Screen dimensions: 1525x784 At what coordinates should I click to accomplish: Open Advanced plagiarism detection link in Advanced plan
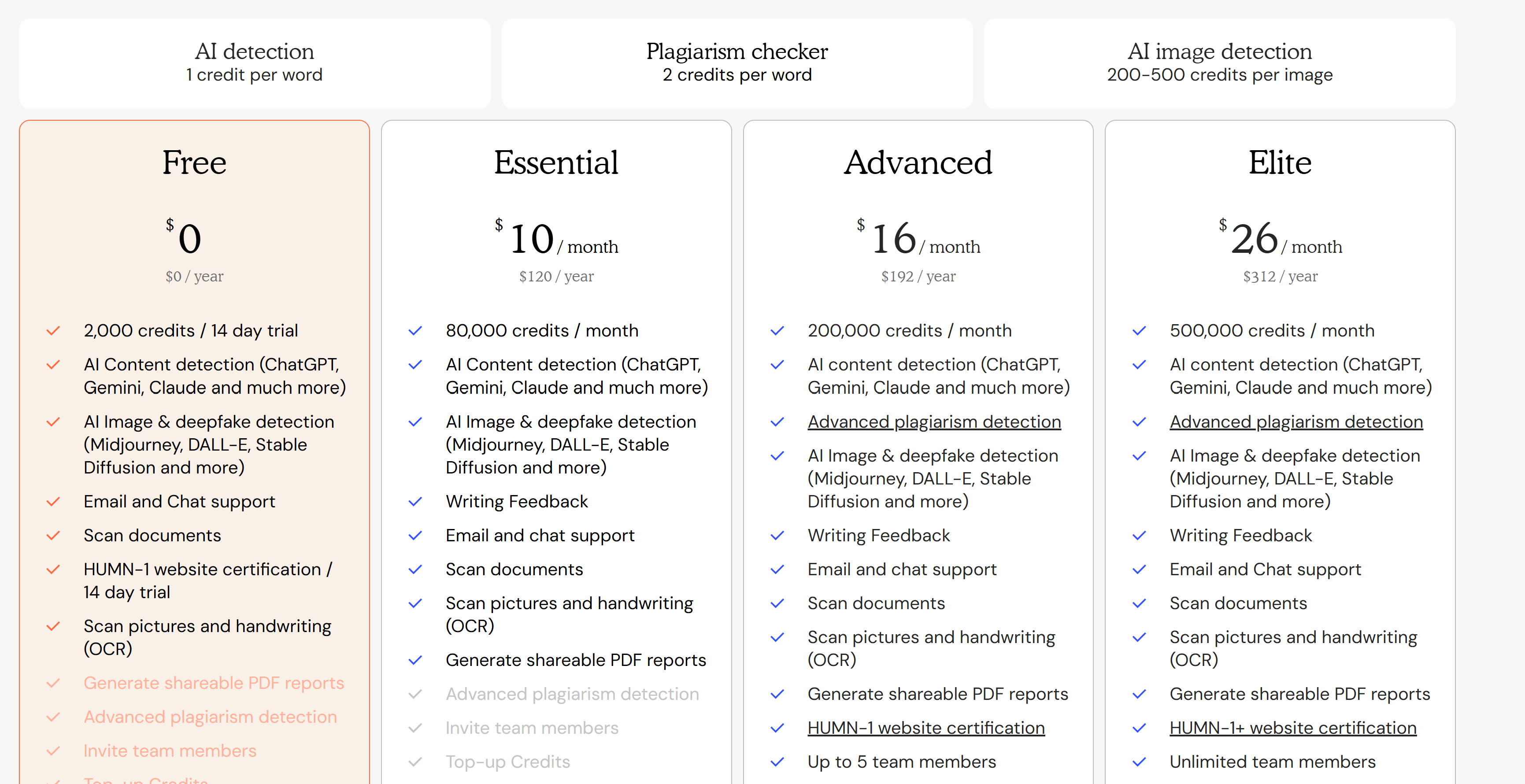(933, 422)
